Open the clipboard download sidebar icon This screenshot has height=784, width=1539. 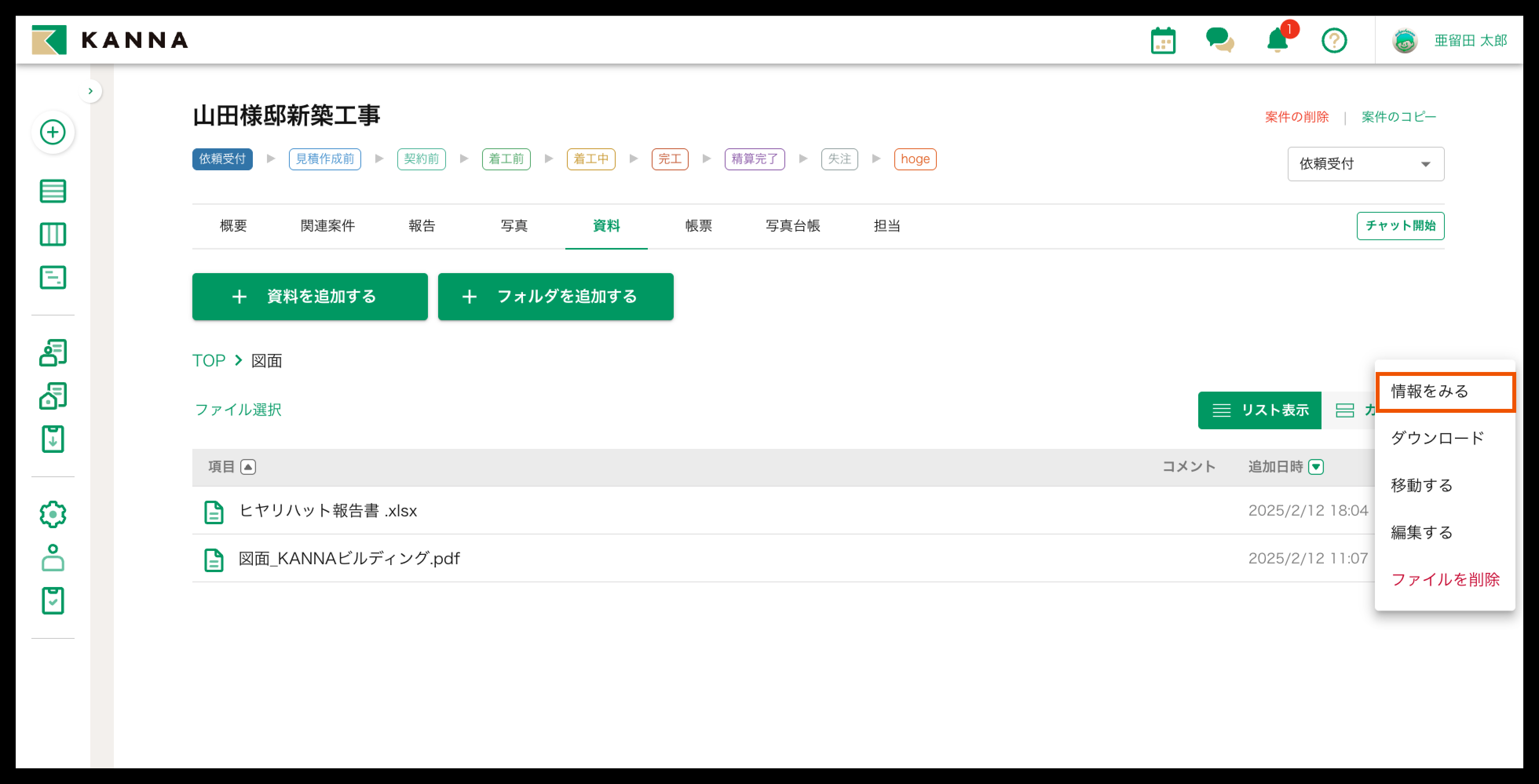(x=53, y=439)
